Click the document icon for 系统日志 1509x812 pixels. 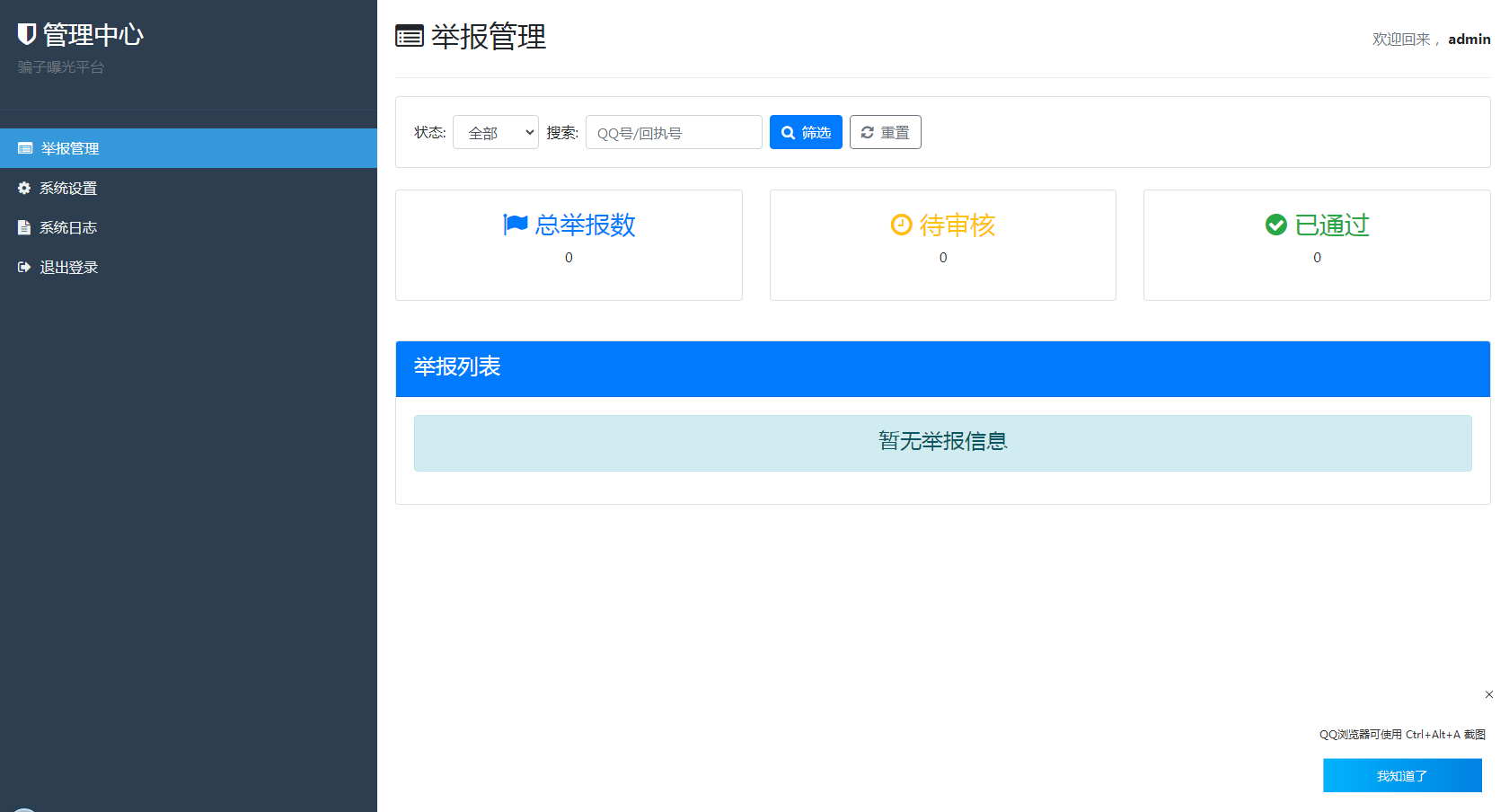(24, 227)
